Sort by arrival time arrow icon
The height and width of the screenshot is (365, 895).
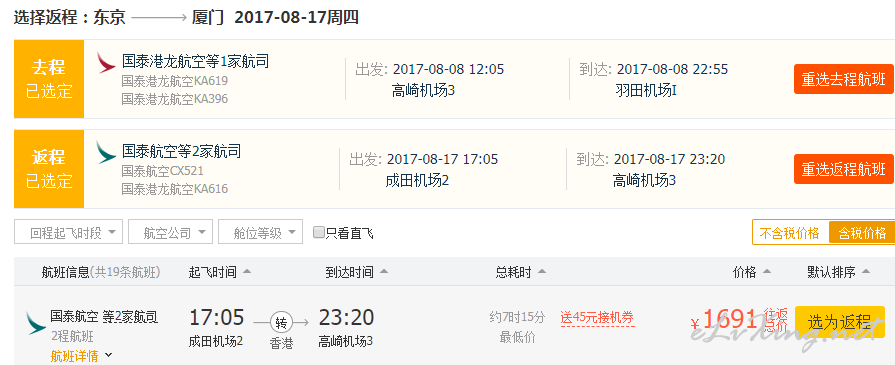[x=384, y=272]
